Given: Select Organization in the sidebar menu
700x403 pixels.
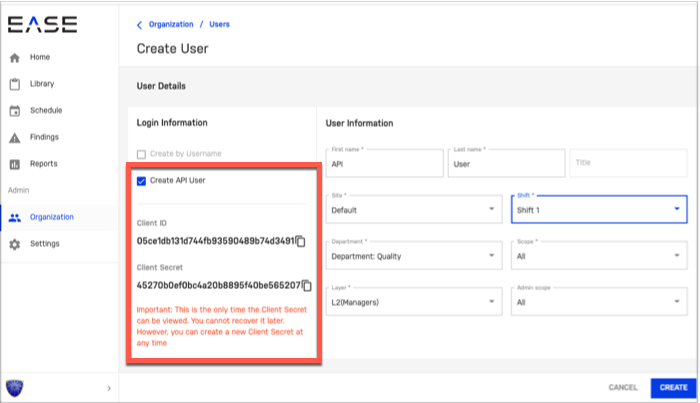Looking at the screenshot, I should click(x=50, y=217).
